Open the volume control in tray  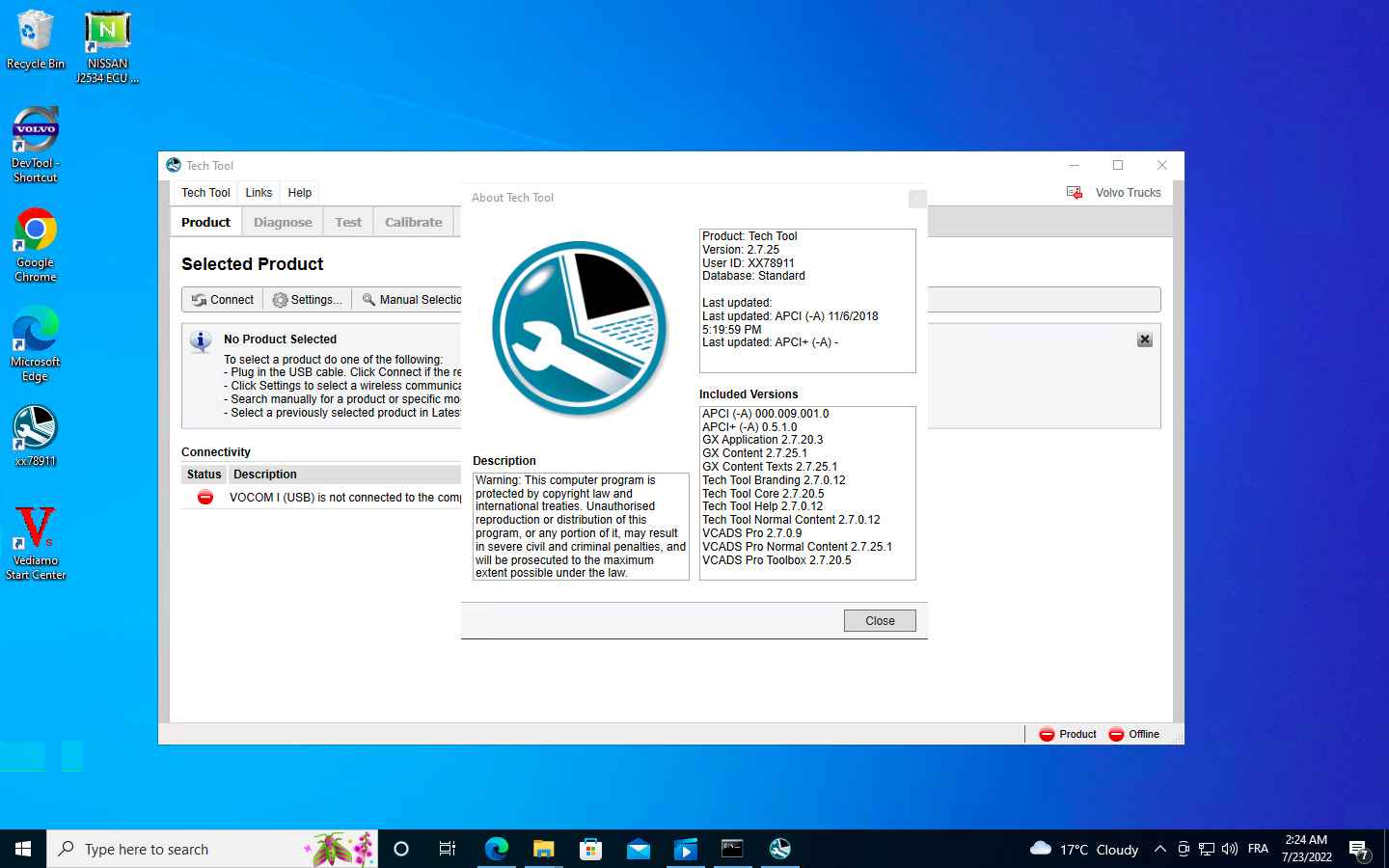[1230, 849]
